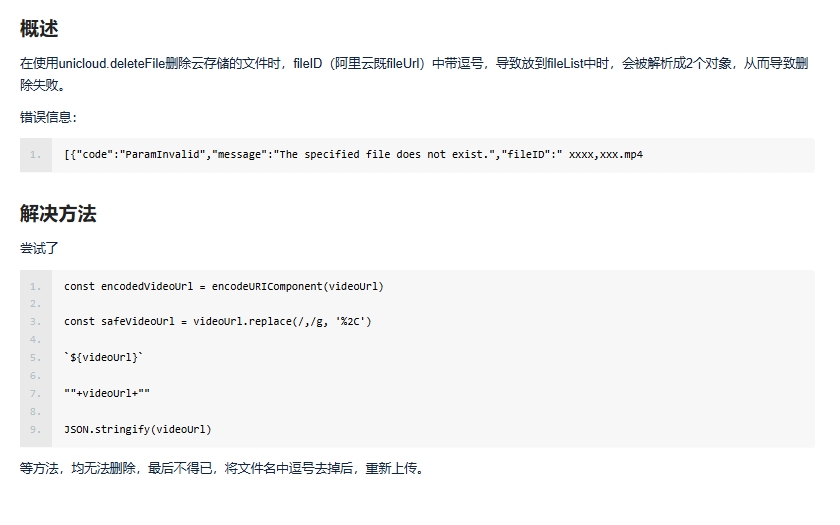This screenshot has height=525, width=840.
Task: Click the 错误信息 label
Action: click(x=48, y=117)
